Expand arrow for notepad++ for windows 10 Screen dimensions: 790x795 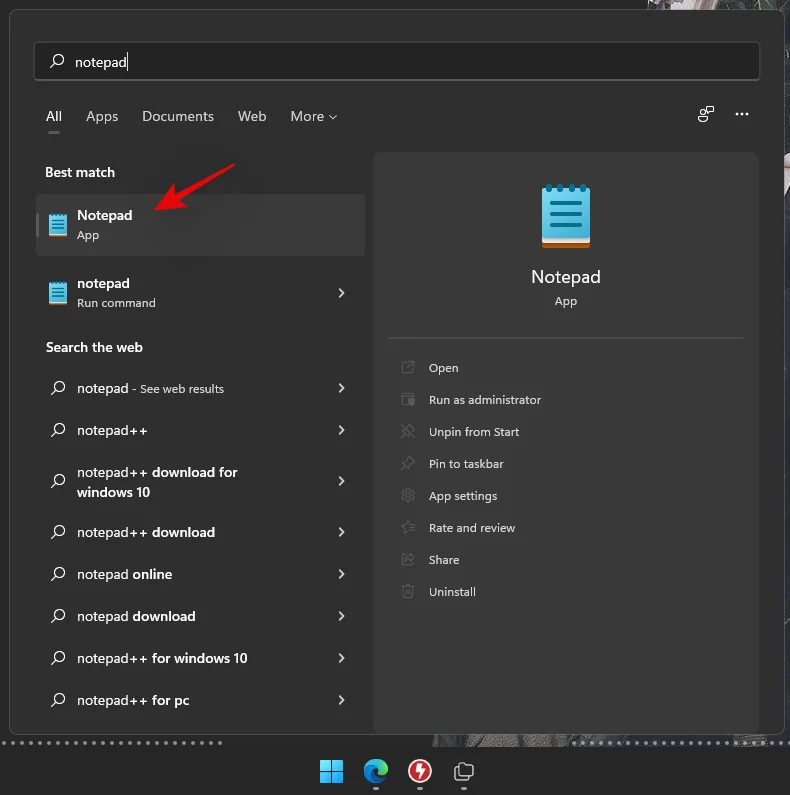click(341, 658)
